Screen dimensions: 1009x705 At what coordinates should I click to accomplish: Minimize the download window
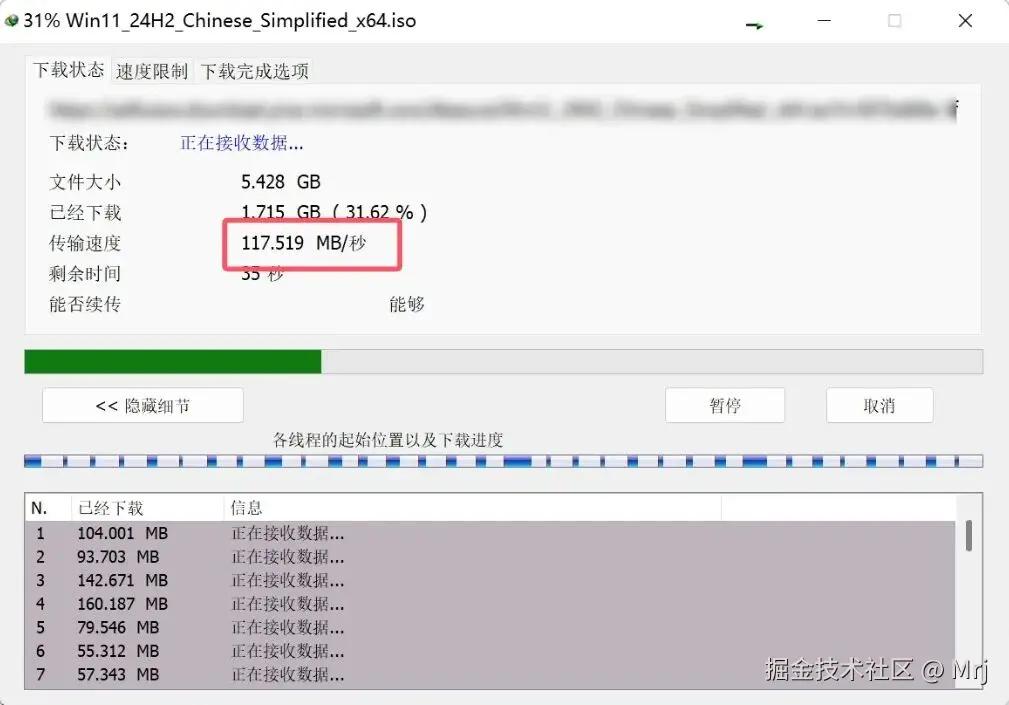(x=824, y=21)
